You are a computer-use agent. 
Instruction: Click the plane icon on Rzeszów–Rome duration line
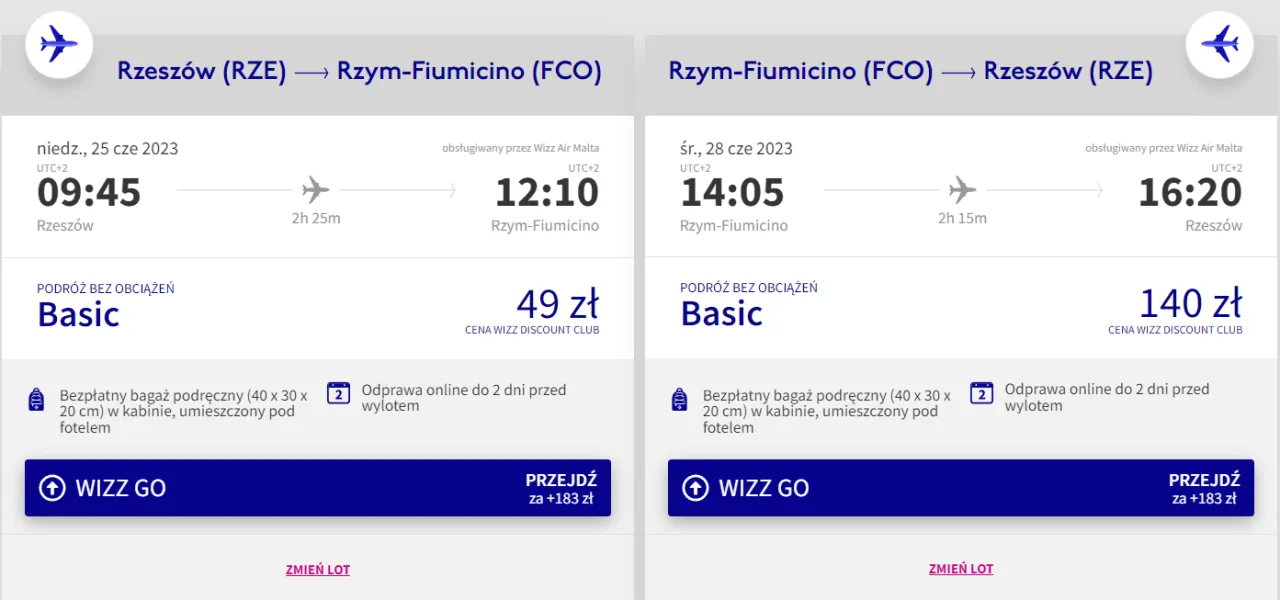click(316, 189)
